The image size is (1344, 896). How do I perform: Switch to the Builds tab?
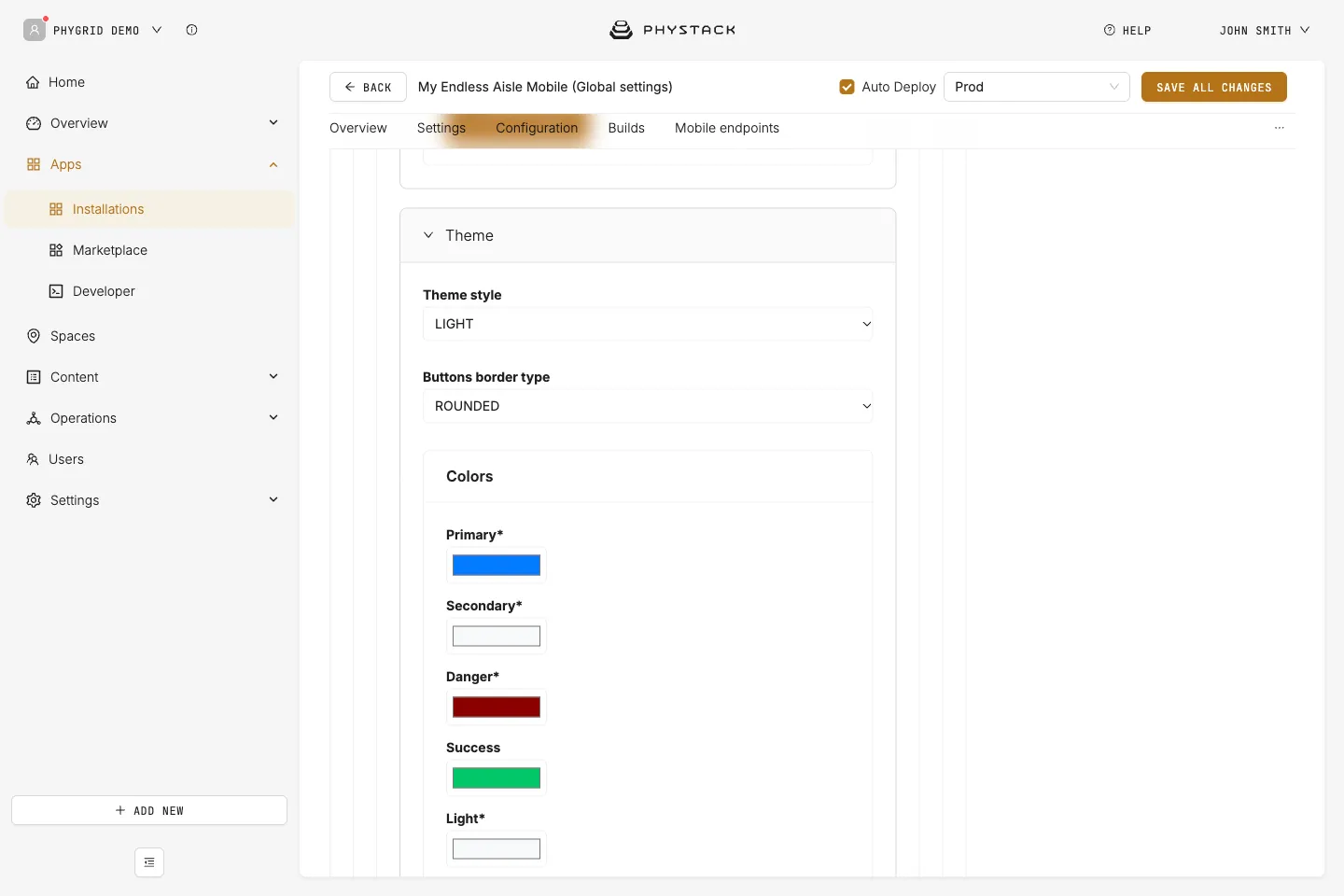click(x=626, y=128)
